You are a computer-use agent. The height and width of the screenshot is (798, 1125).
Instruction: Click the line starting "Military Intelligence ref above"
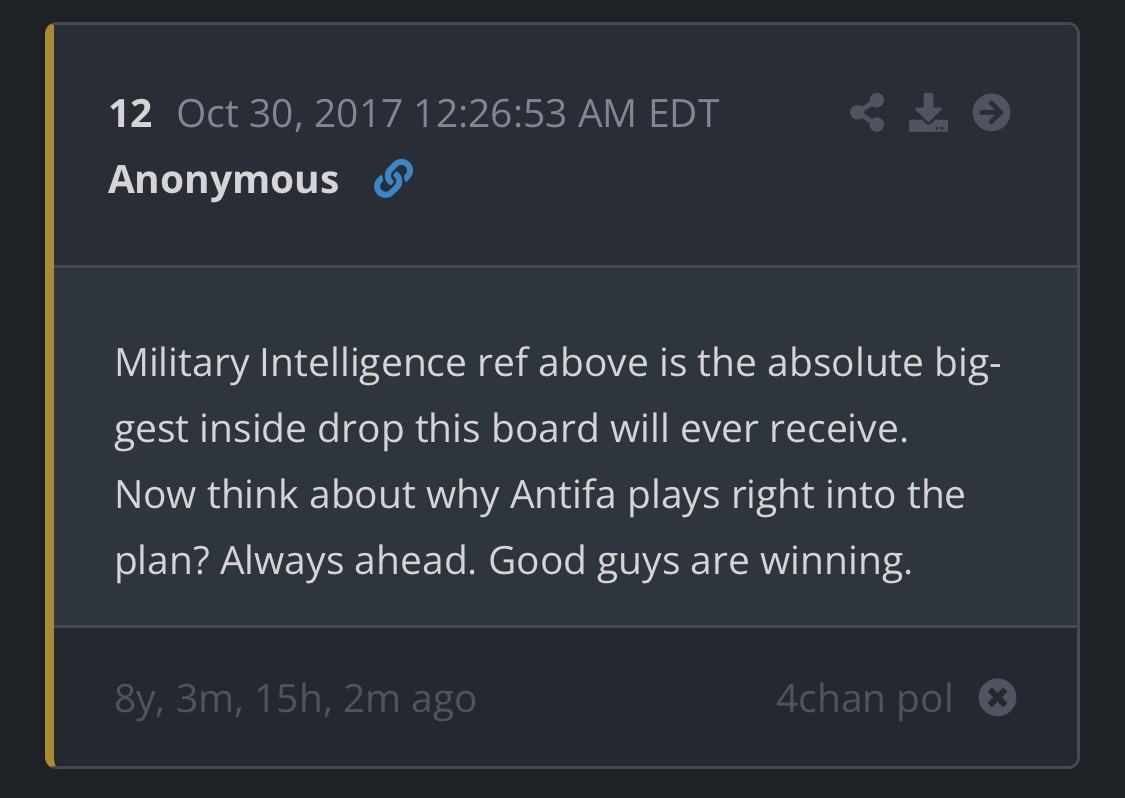557,362
